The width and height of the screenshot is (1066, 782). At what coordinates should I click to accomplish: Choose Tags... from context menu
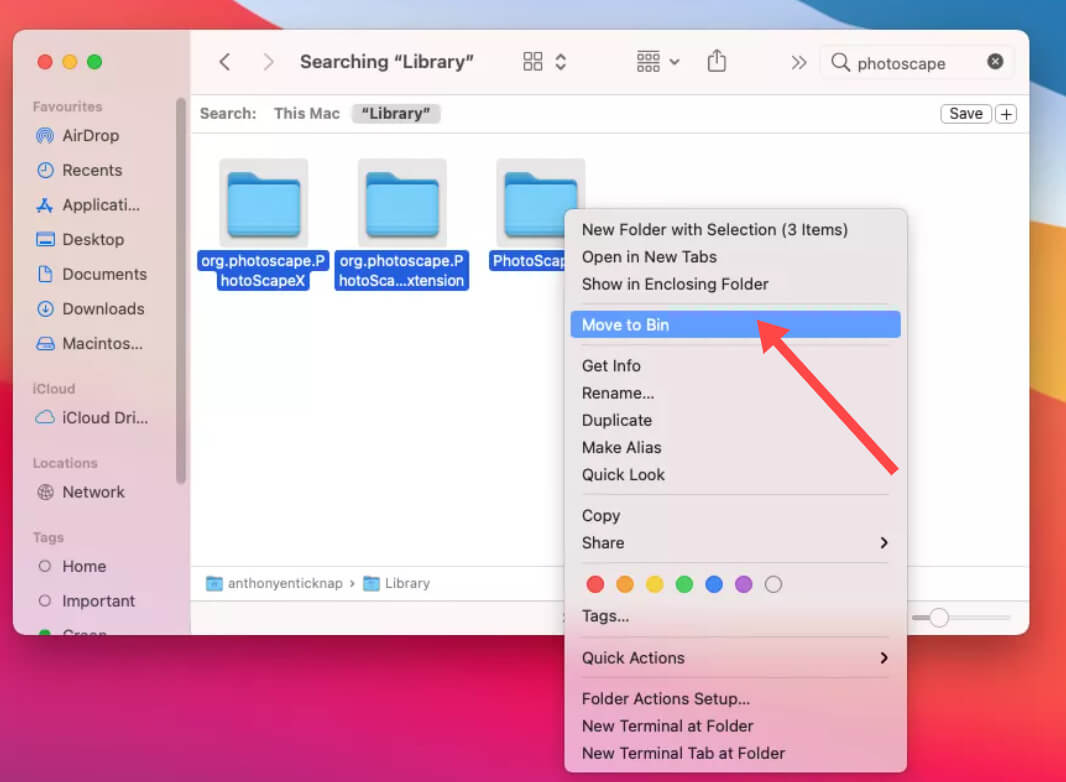point(736,615)
